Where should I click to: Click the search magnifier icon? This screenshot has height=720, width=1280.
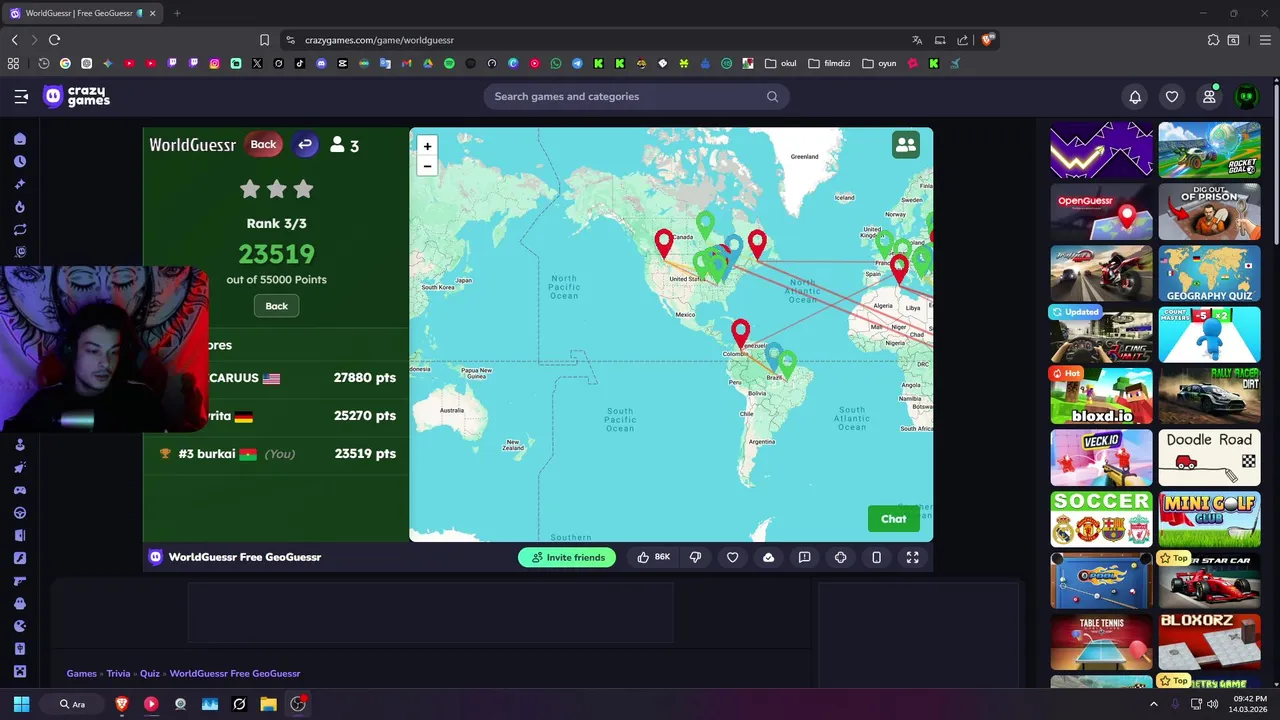(772, 97)
